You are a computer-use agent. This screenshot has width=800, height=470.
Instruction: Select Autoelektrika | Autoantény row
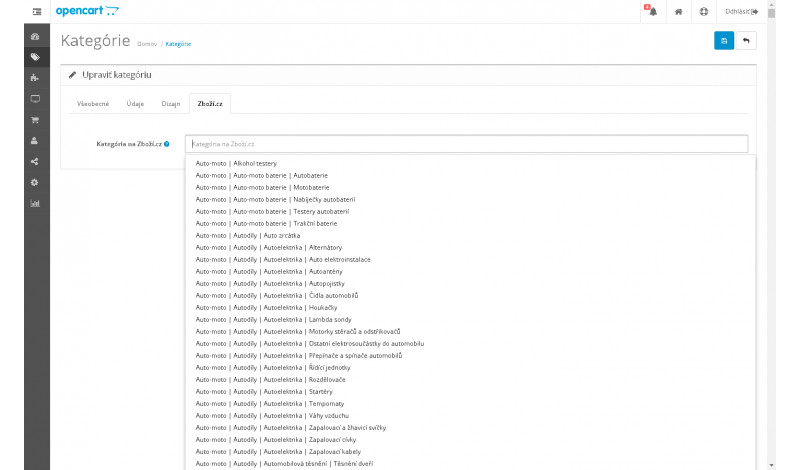[470, 271]
